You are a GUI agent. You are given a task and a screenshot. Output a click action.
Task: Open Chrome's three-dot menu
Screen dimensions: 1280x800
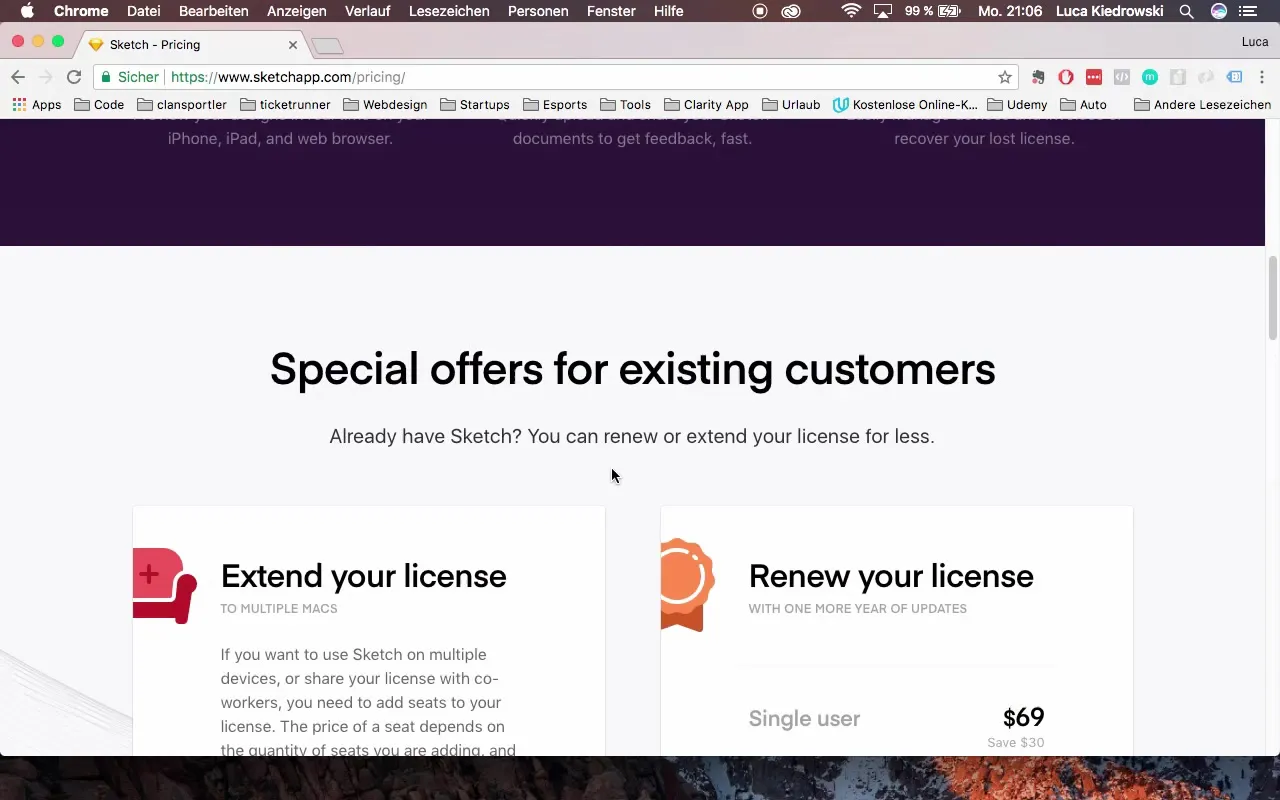[x=1262, y=77]
